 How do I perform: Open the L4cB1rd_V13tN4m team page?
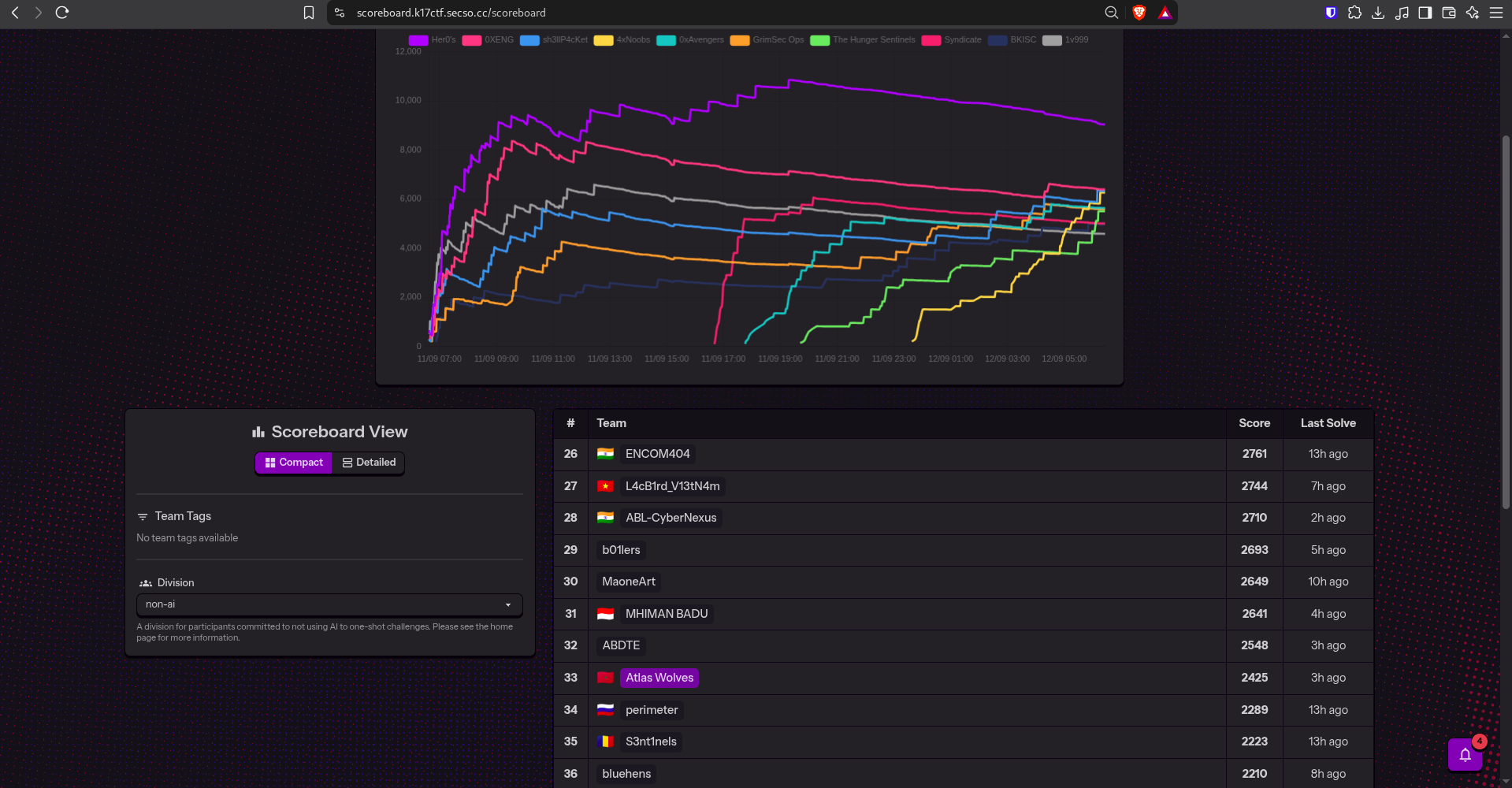[x=672, y=486]
